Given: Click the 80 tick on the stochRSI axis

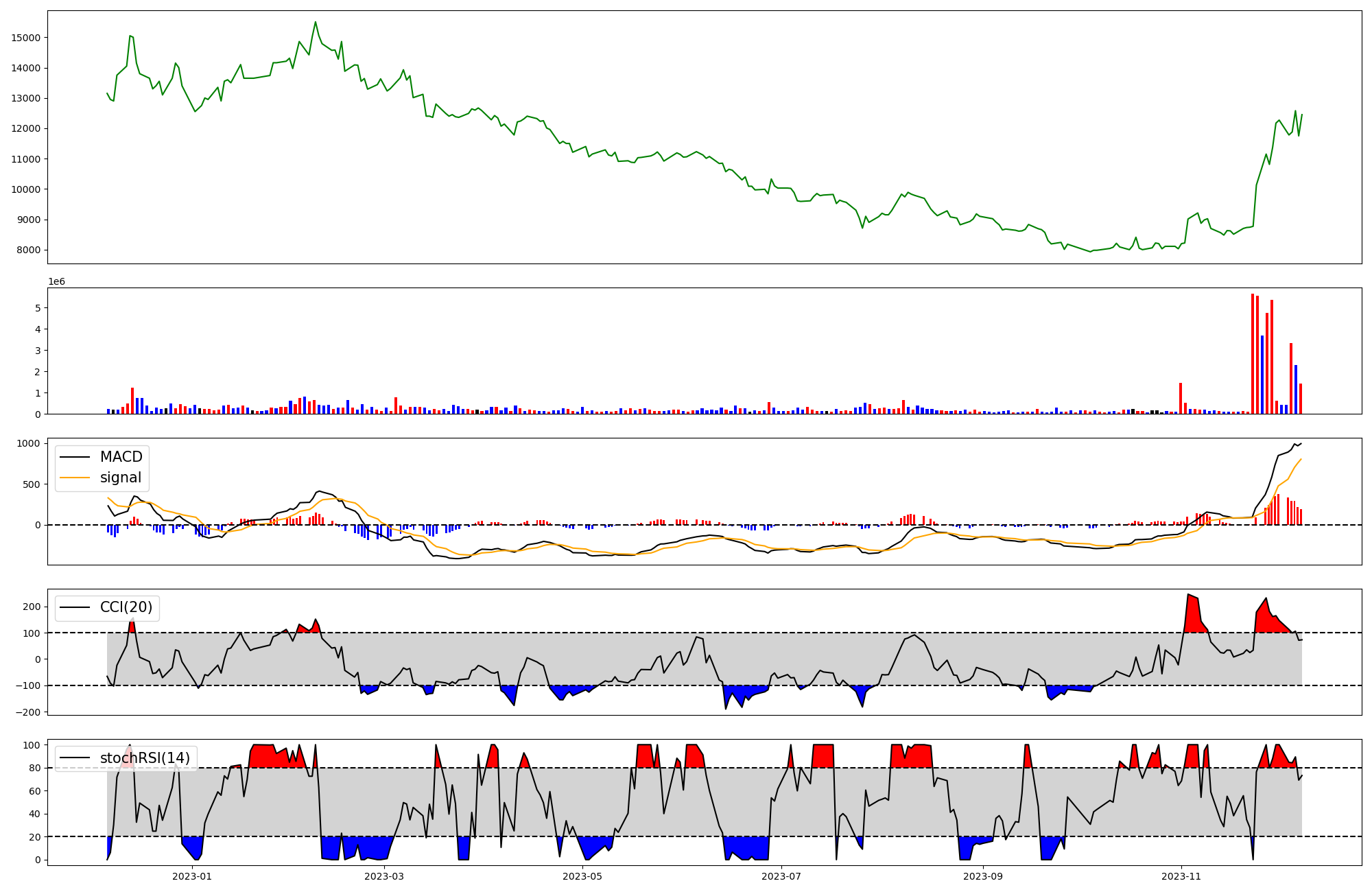Looking at the screenshot, I should (35, 768).
